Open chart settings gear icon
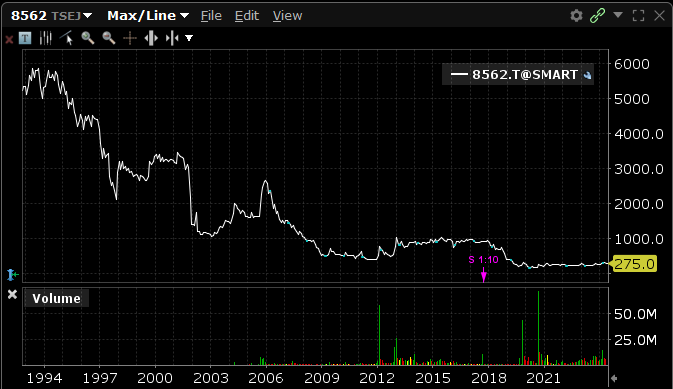 (x=576, y=16)
